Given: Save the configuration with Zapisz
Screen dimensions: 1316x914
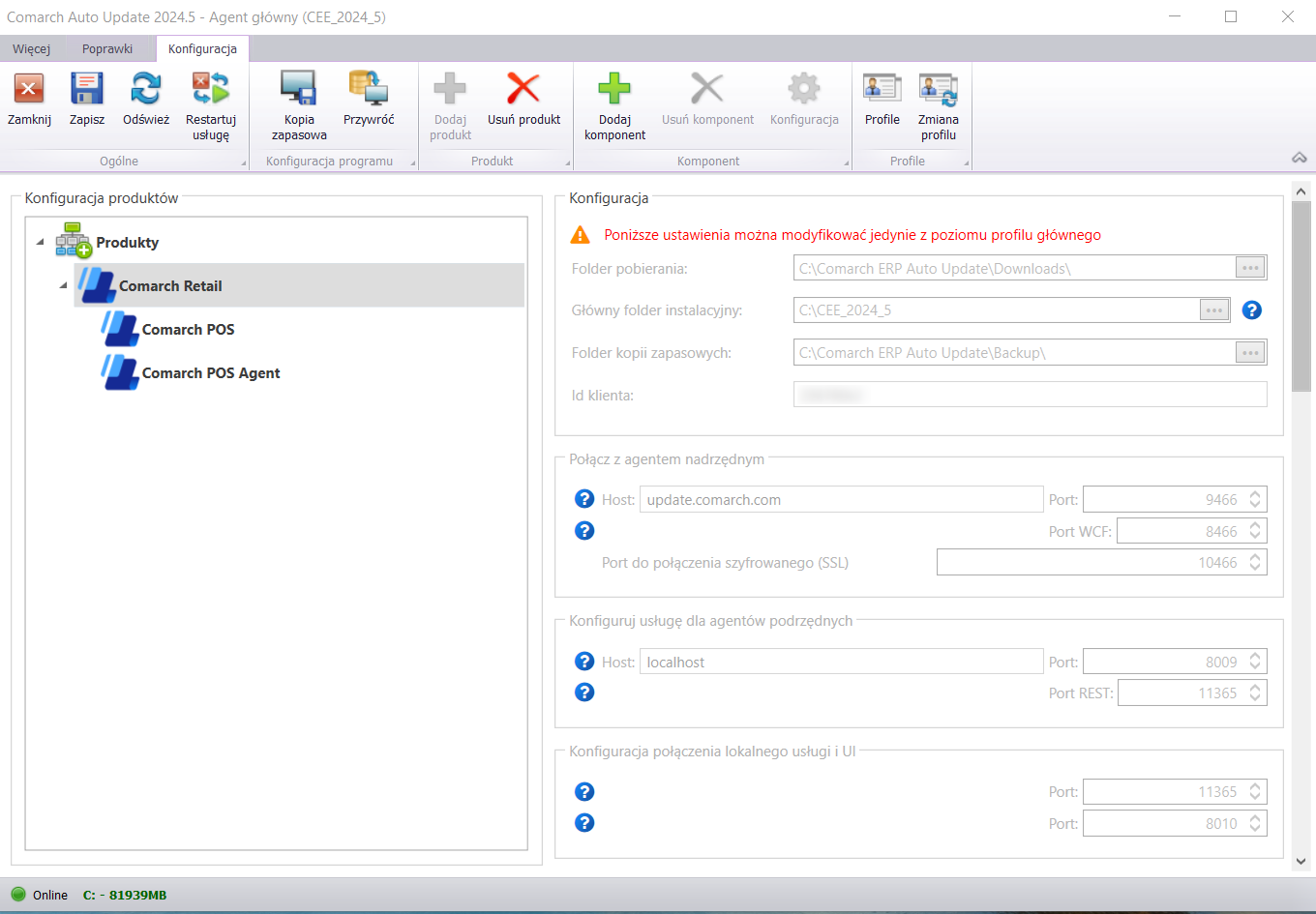Looking at the screenshot, I should pos(87,89).
